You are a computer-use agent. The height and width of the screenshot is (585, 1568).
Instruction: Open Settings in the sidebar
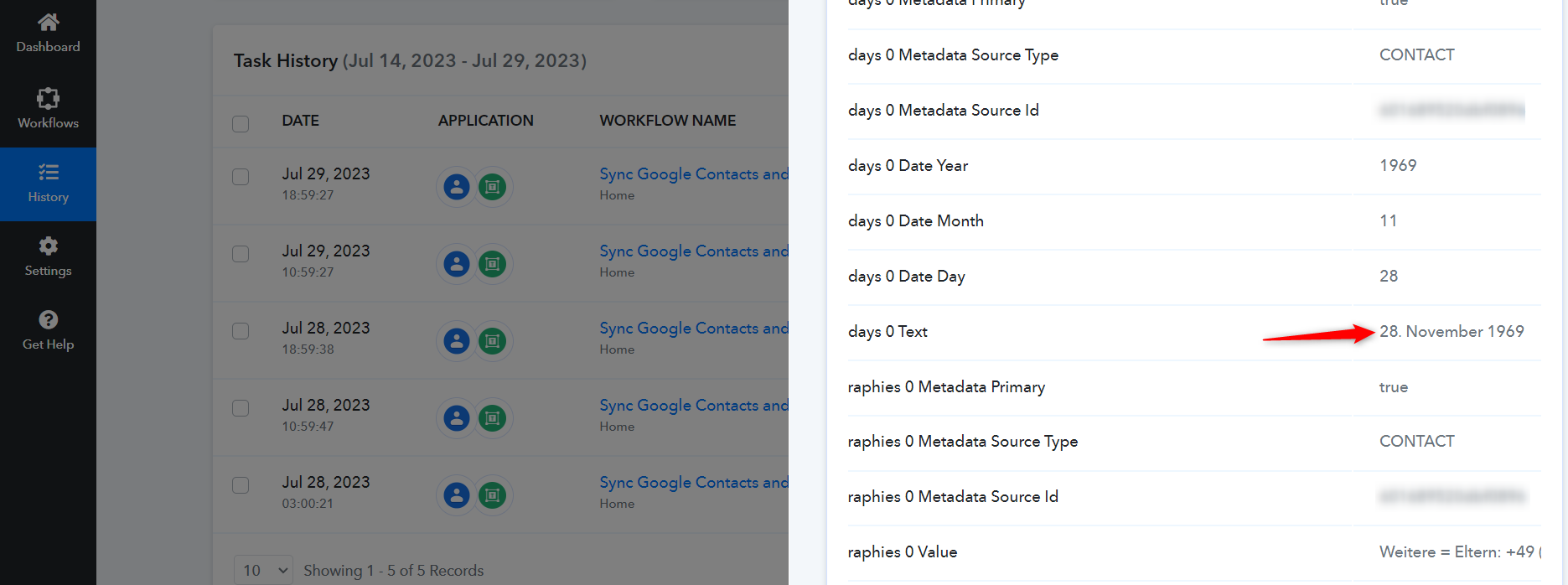coord(48,257)
